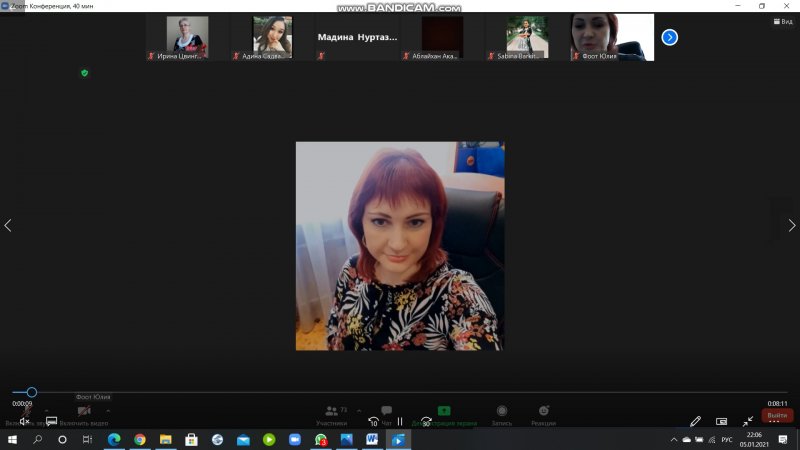
Task: Open the OneDrive cloud tray icon
Action: click(x=687, y=440)
